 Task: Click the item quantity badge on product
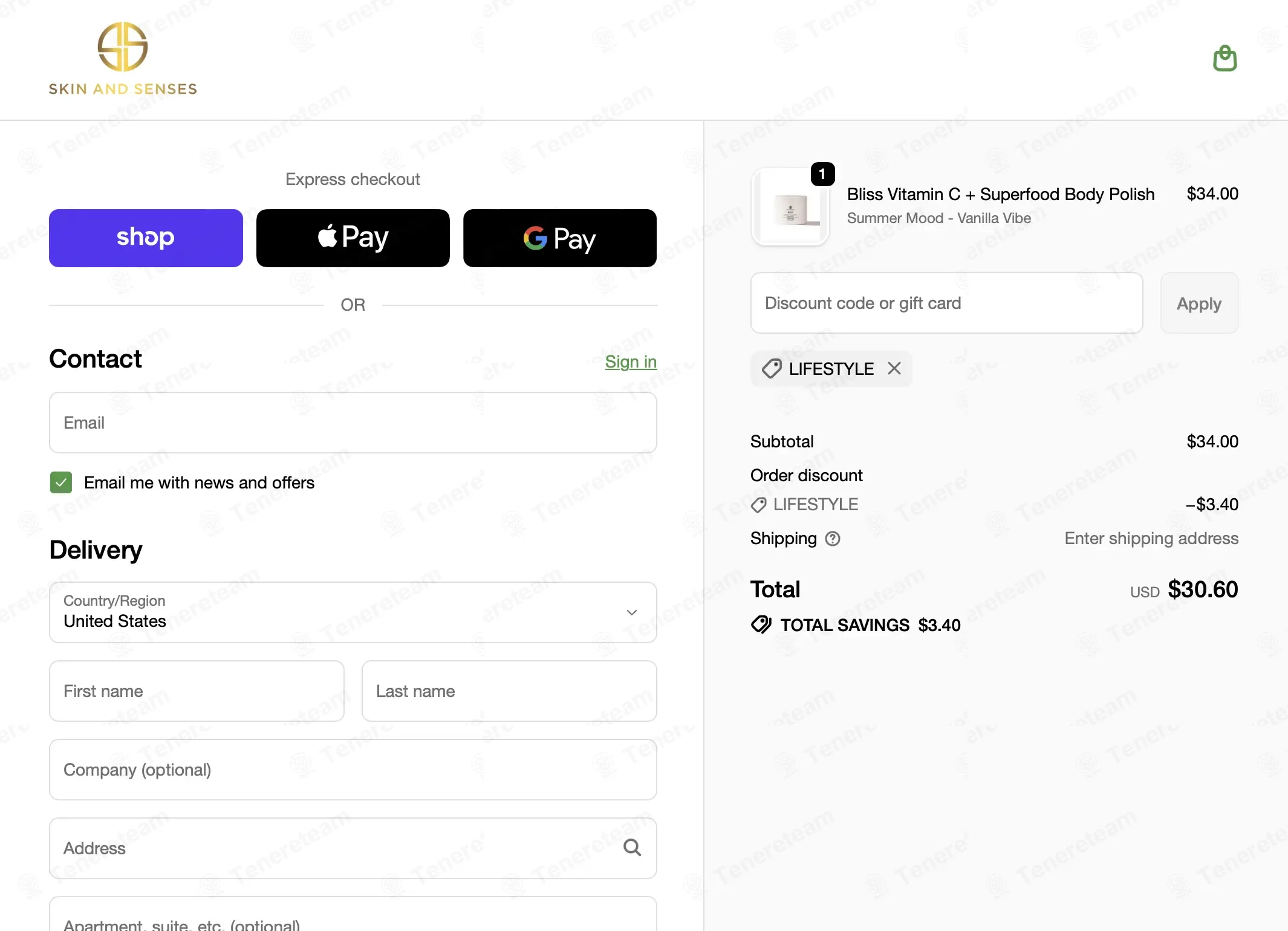pyautogui.click(x=822, y=174)
